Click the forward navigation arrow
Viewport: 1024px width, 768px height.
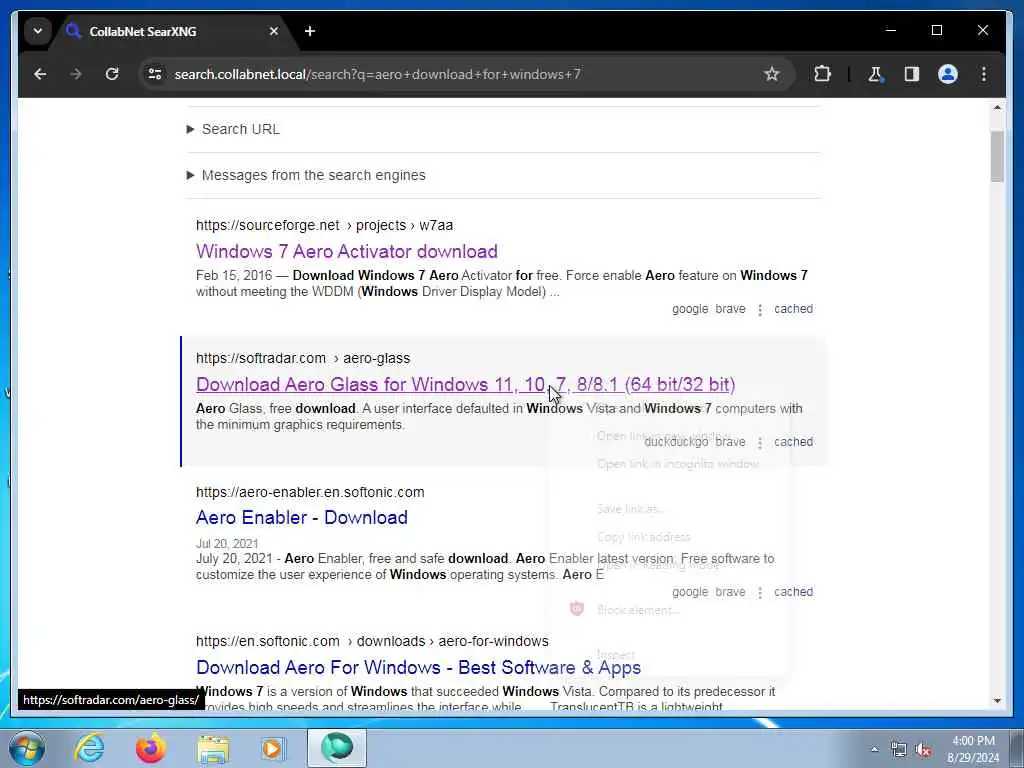click(76, 74)
